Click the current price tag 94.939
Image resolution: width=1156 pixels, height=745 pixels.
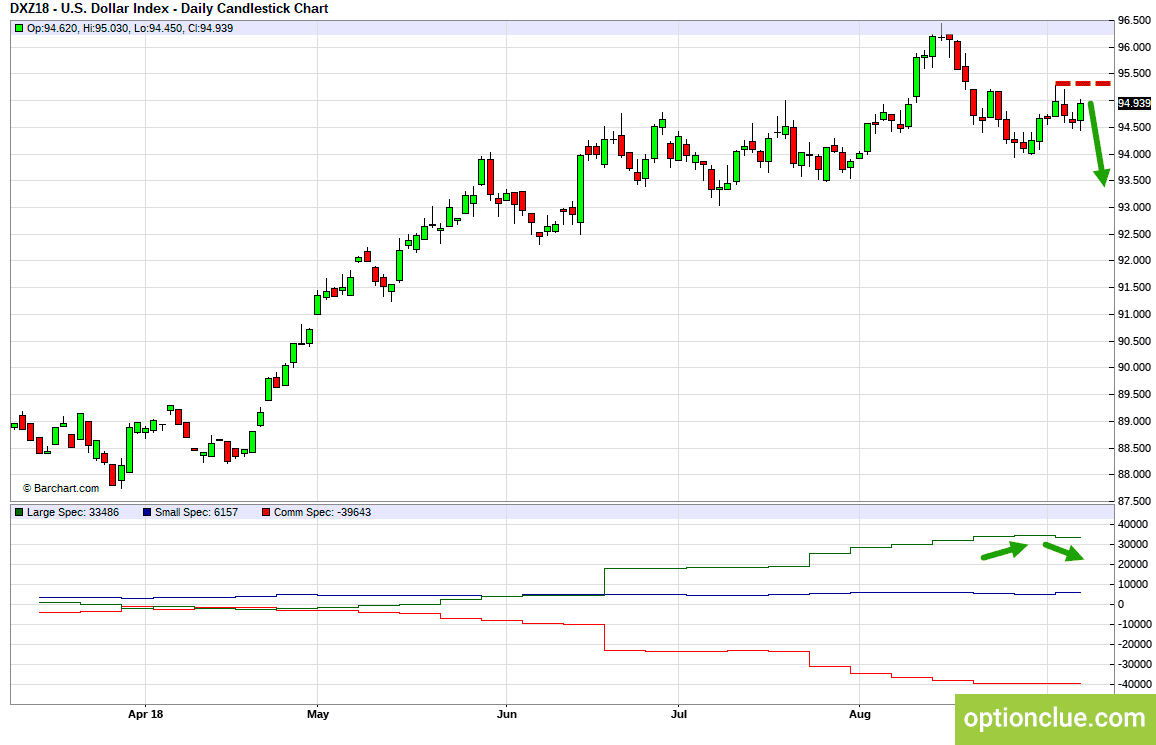(1134, 103)
